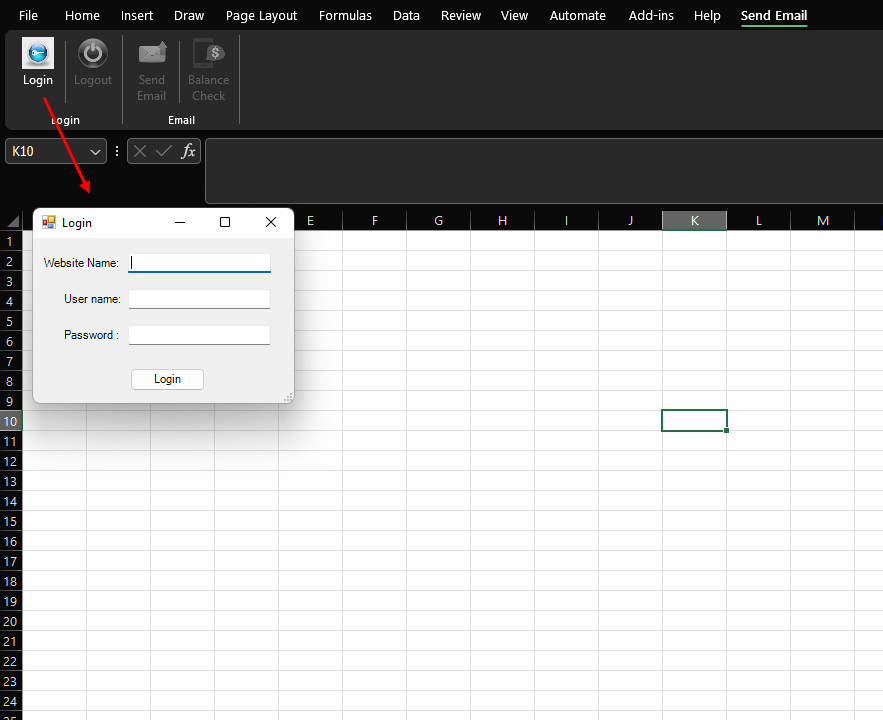Select row 15 header
Screen dimensions: 883x720
point(11,521)
